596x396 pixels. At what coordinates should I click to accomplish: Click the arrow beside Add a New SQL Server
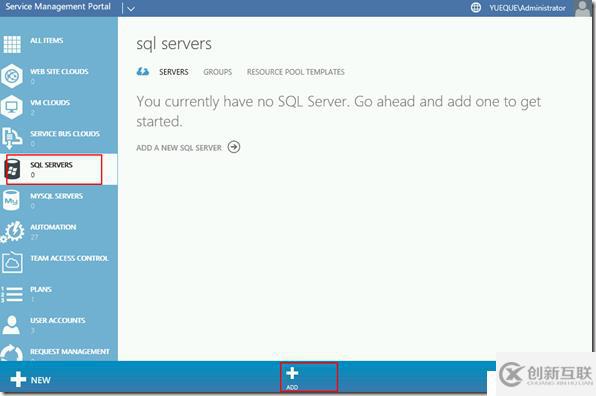(x=234, y=147)
